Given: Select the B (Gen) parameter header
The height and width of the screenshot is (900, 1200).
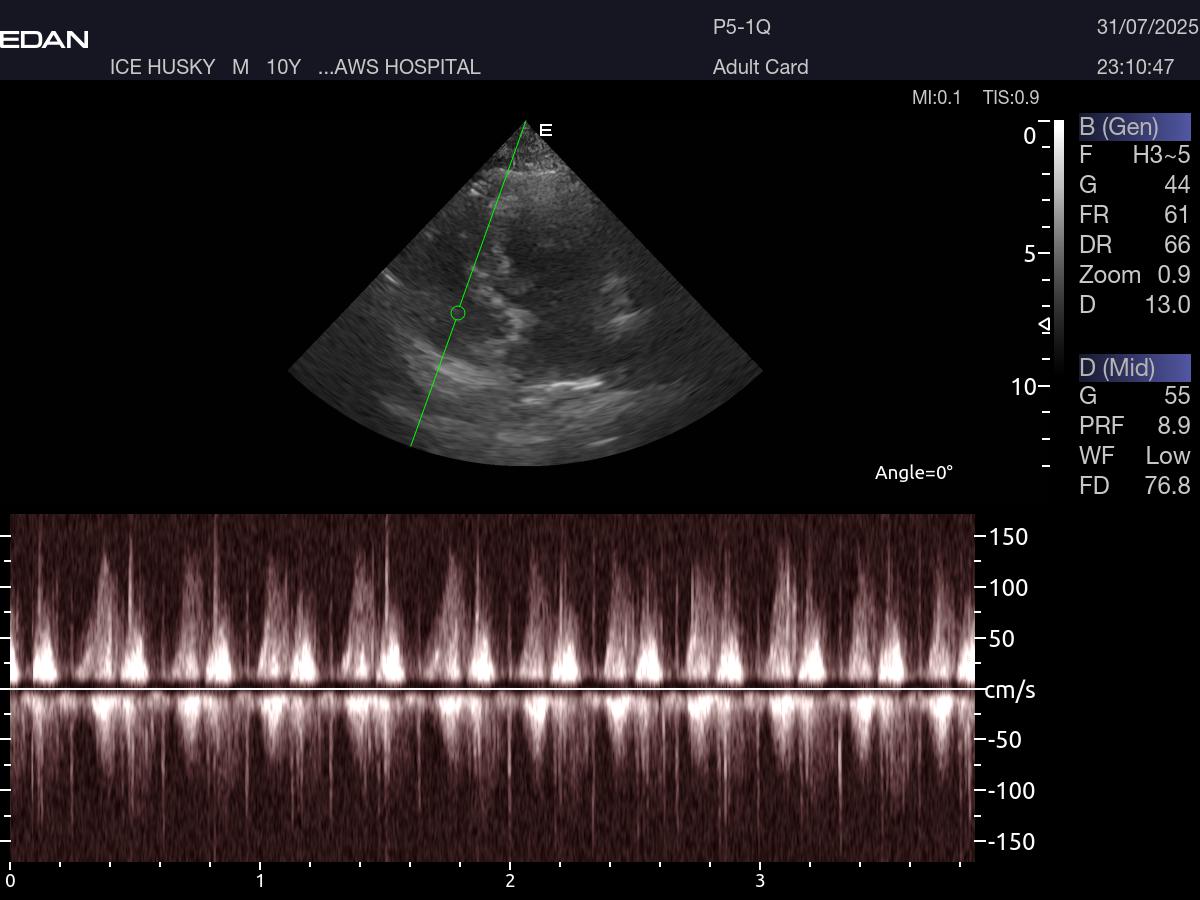Looking at the screenshot, I should tap(1134, 127).
